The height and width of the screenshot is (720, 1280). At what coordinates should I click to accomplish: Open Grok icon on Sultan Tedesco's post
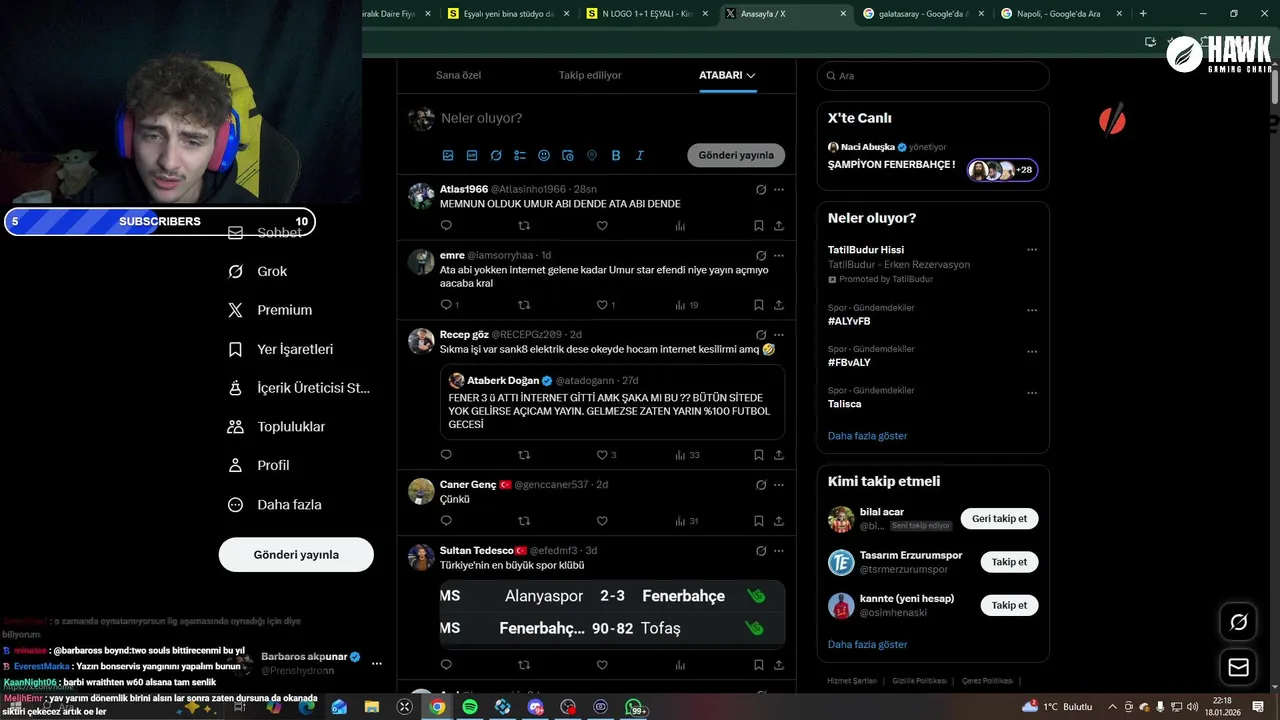761,550
